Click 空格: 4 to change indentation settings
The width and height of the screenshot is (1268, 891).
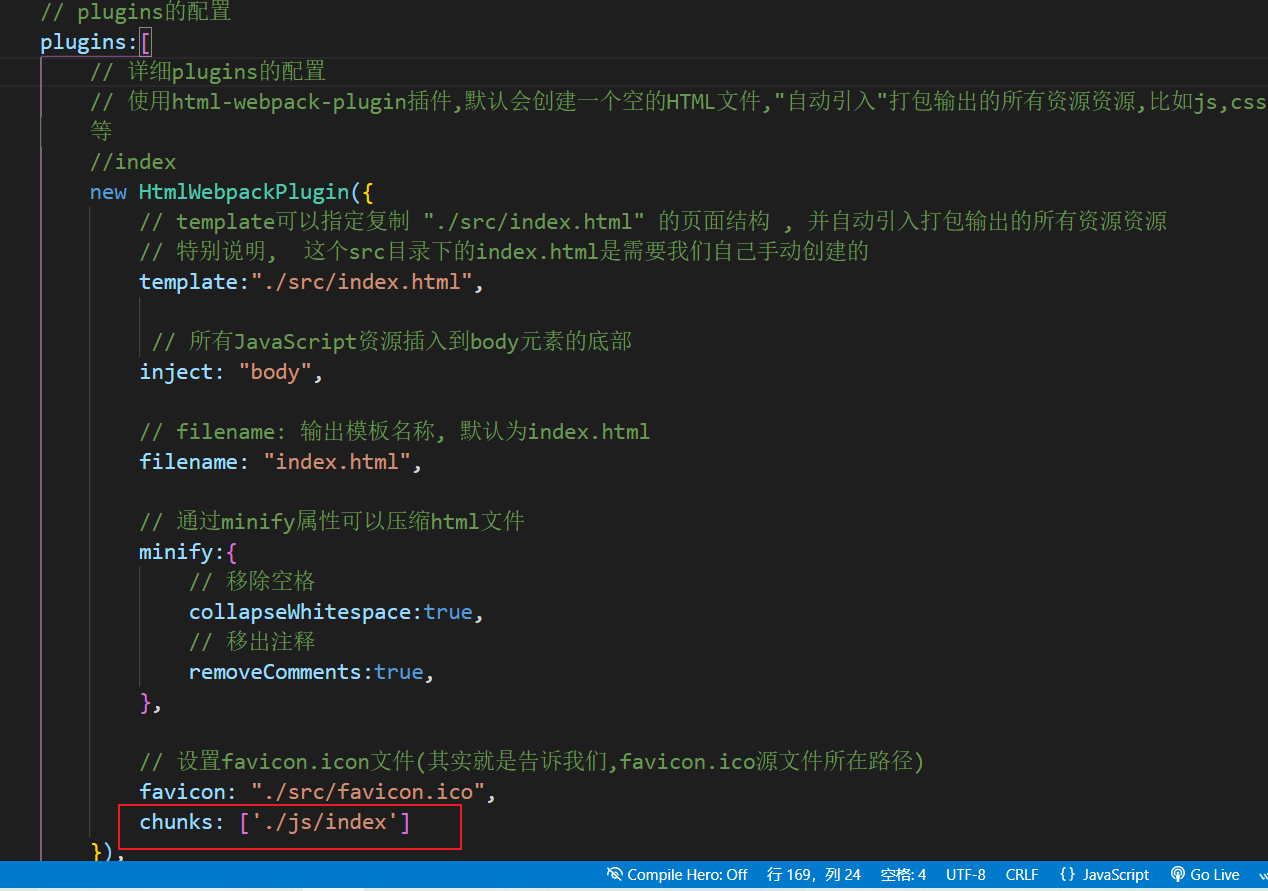(x=902, y=874)
